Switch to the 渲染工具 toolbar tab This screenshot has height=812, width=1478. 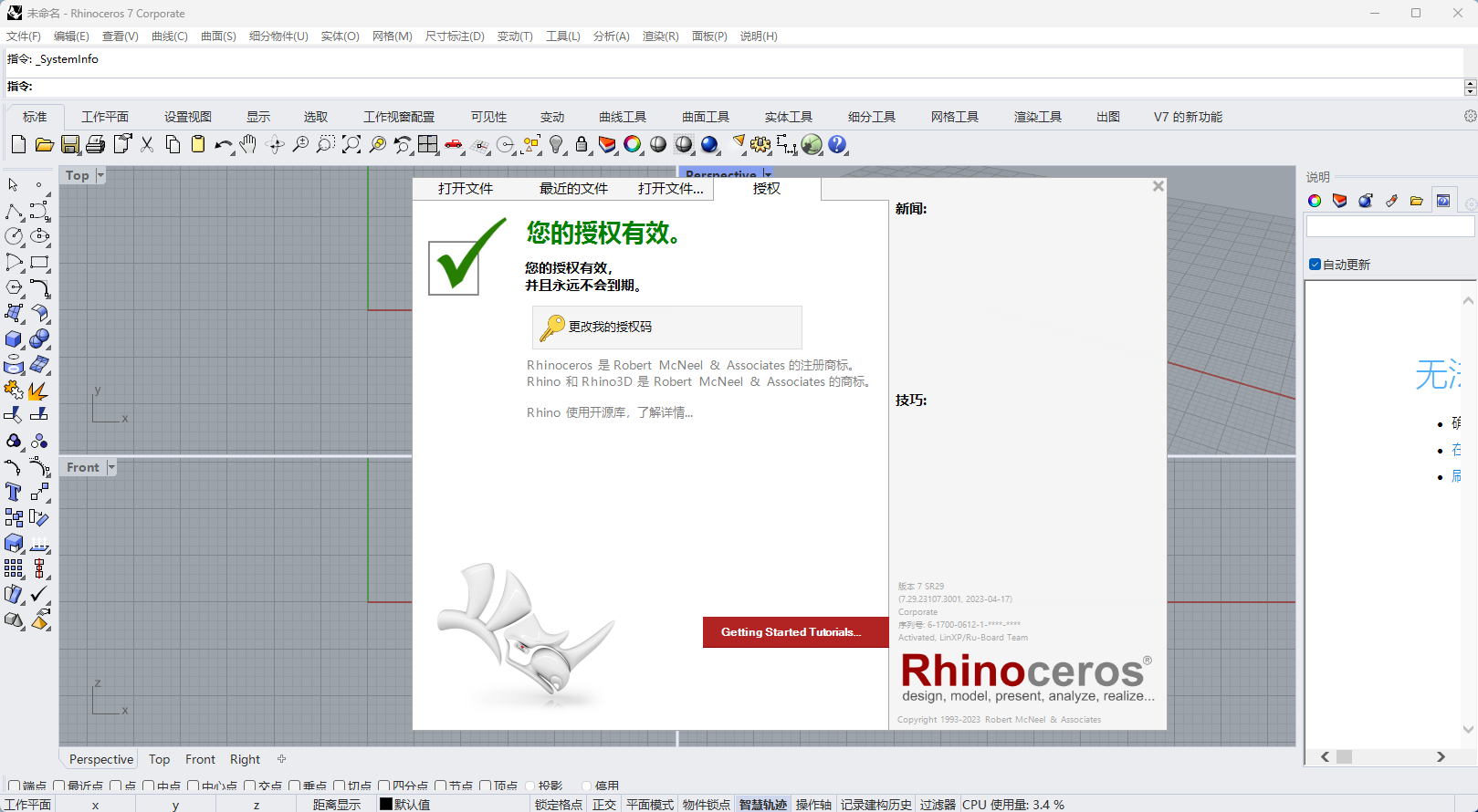(1038, 117)
